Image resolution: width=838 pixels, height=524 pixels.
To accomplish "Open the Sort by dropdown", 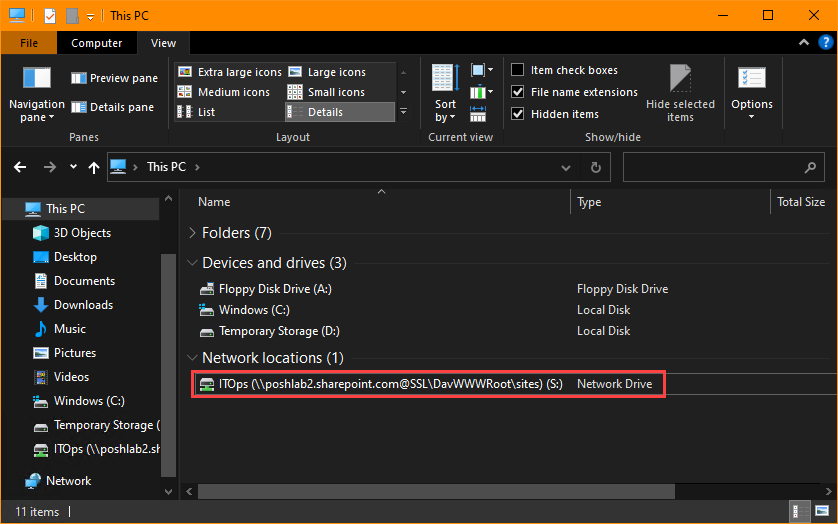I will (445, 110).
